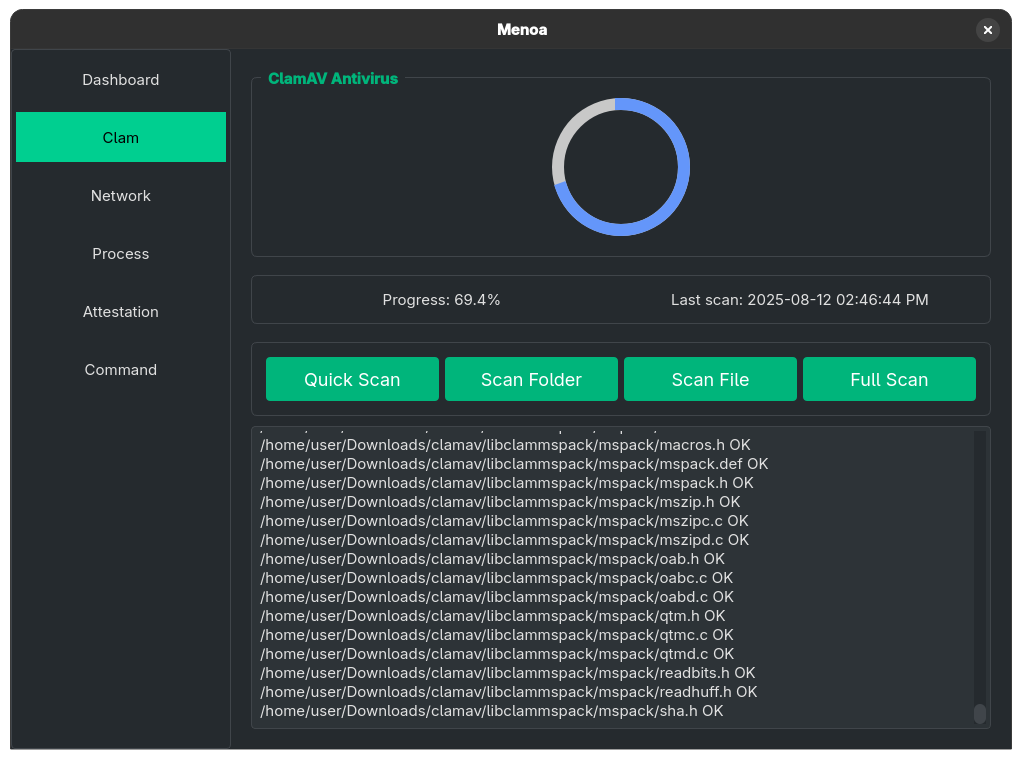Screen dimensions: 1022x760
Task: Start a Quick Scan
Action: 352,379
